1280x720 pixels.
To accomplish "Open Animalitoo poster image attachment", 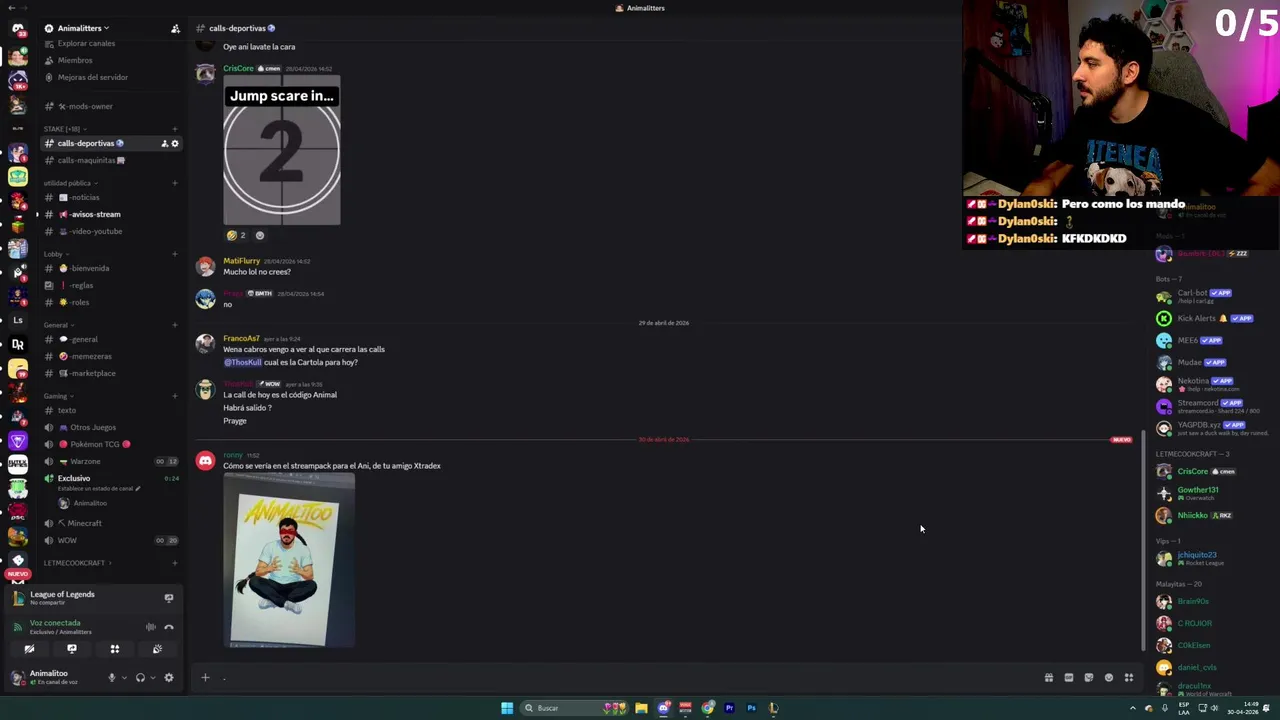I will point(289,560).
